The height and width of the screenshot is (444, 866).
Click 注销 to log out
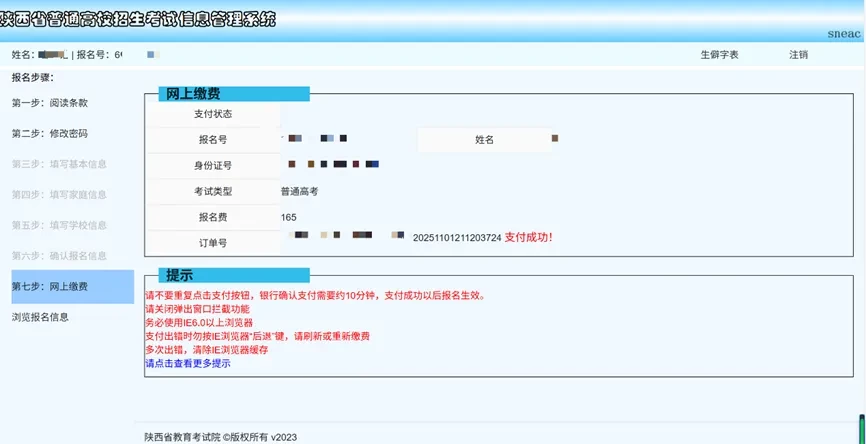point(798,54)
